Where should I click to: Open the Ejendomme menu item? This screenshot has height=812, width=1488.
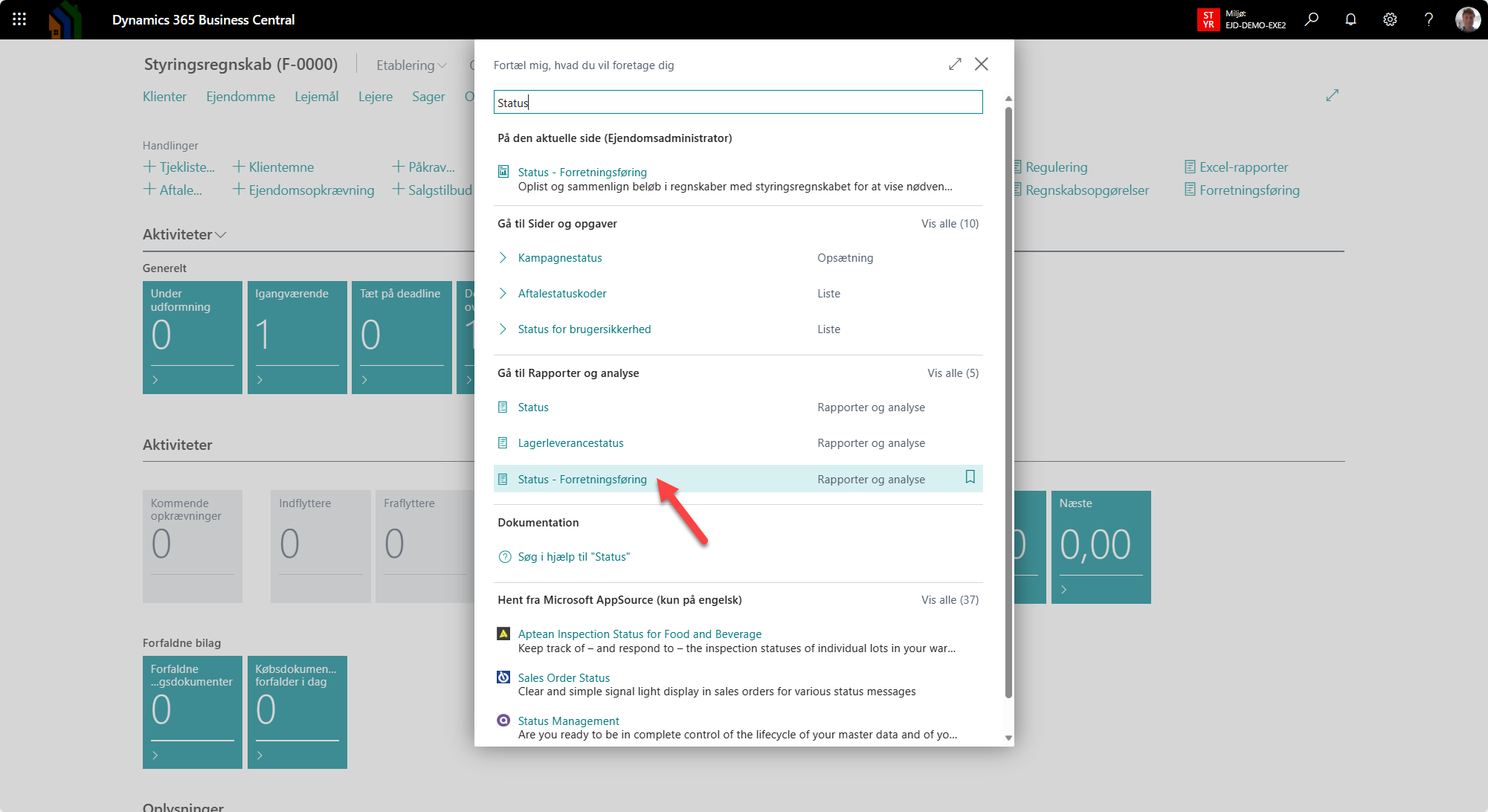[240, 97]
